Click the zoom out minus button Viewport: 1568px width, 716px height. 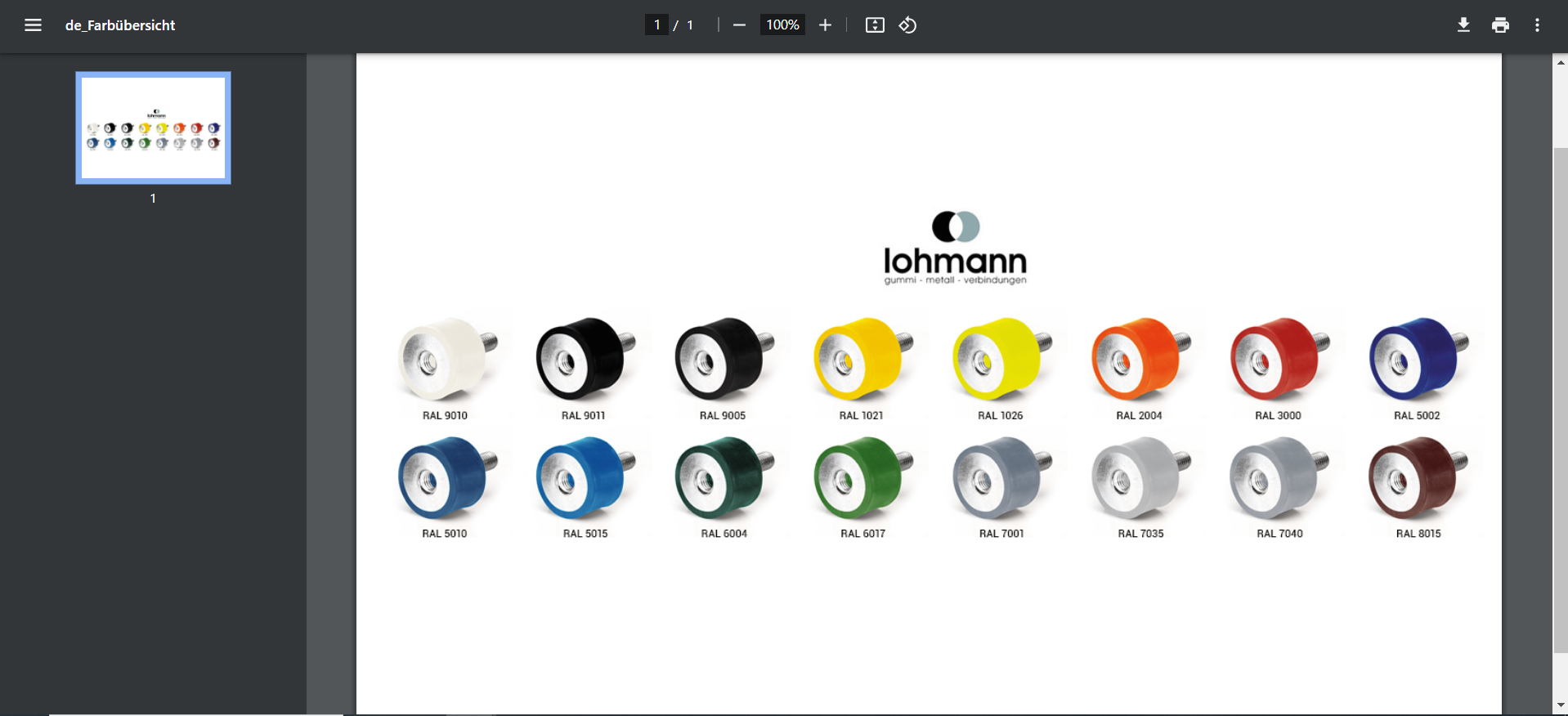coord(739,25)
